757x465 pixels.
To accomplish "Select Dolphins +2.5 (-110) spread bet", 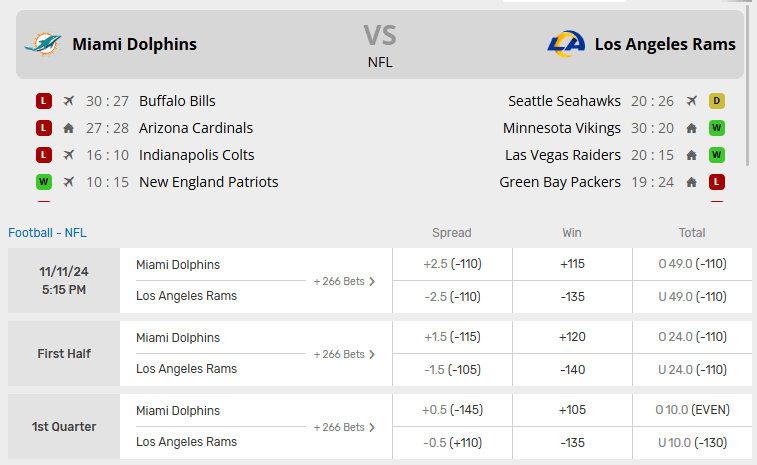I will click(x=452, y=264).
